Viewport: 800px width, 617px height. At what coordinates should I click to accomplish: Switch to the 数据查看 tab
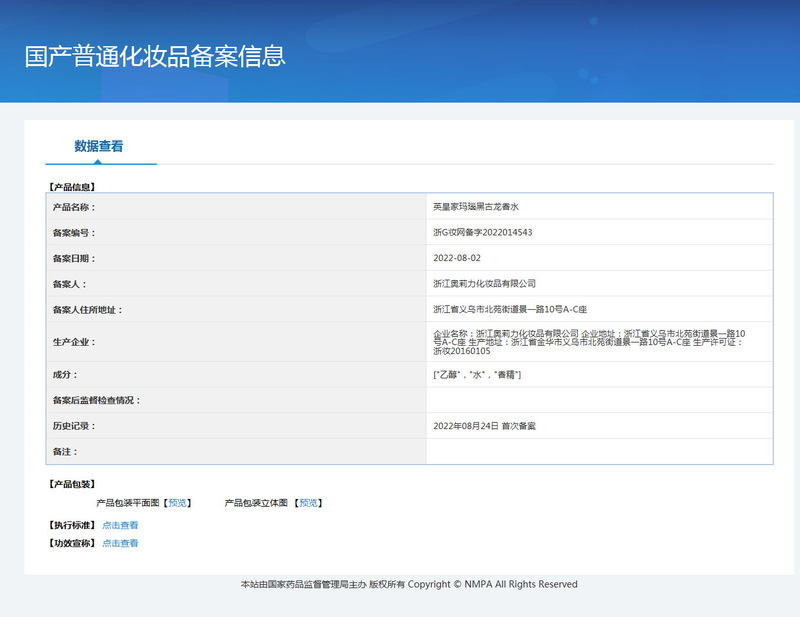[x=99, y=146]
